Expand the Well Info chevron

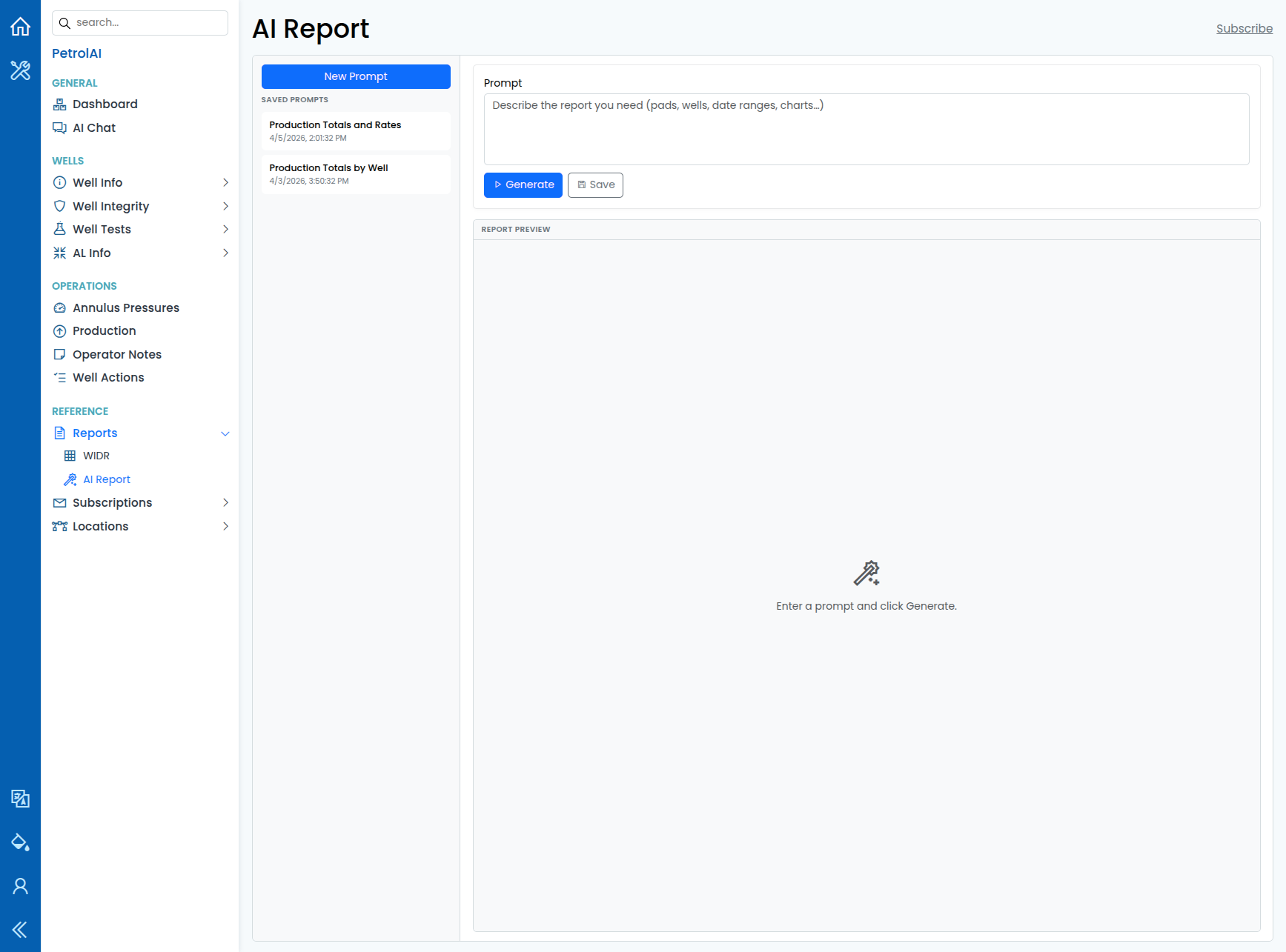point(225,183)
